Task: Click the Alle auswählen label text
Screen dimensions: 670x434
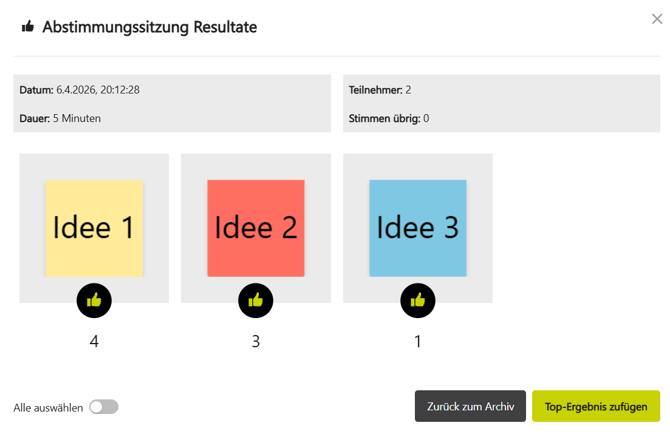Action: tap(49, 408)
